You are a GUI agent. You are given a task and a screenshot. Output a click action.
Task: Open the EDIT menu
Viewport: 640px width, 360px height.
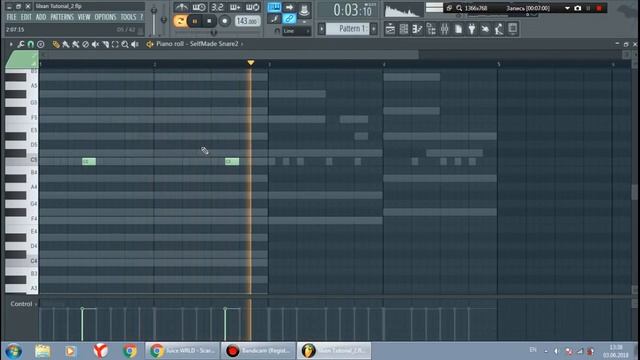(26, 17)
